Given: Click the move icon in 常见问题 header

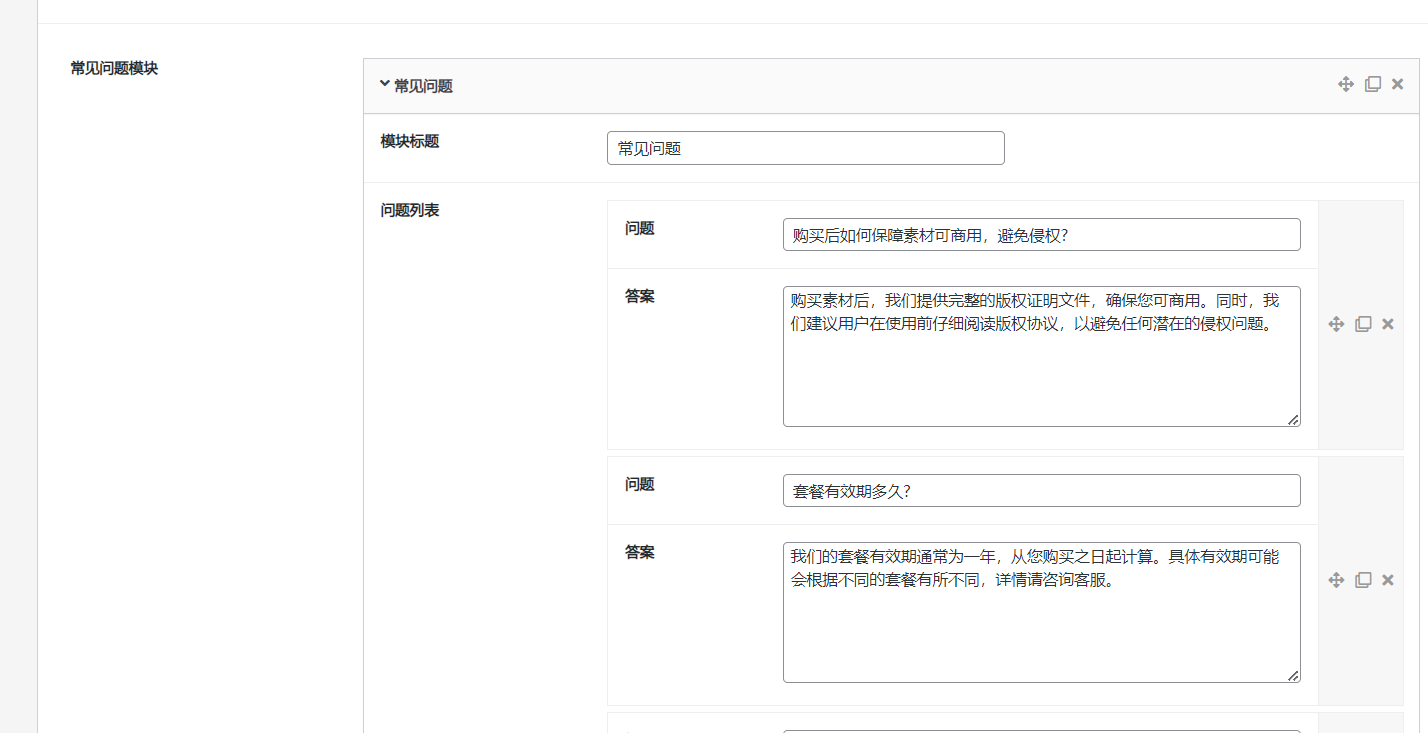Looking at the screenshot, I should pos(1346,85).
